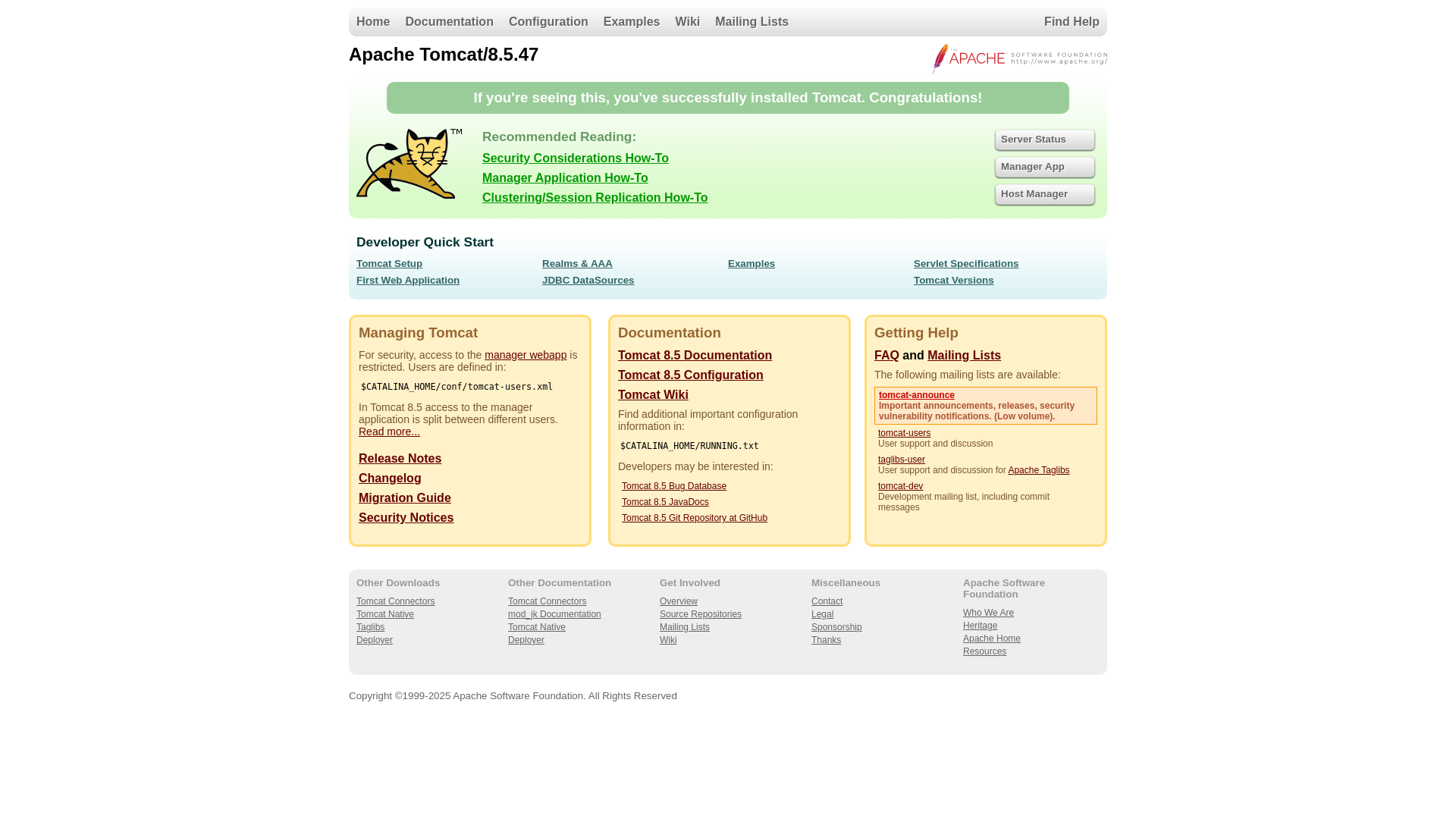This screenshot has height=819, width=1456.
Task: Open Tomcat 8.5 Configuration link
Action: click(x=690, y=375)
